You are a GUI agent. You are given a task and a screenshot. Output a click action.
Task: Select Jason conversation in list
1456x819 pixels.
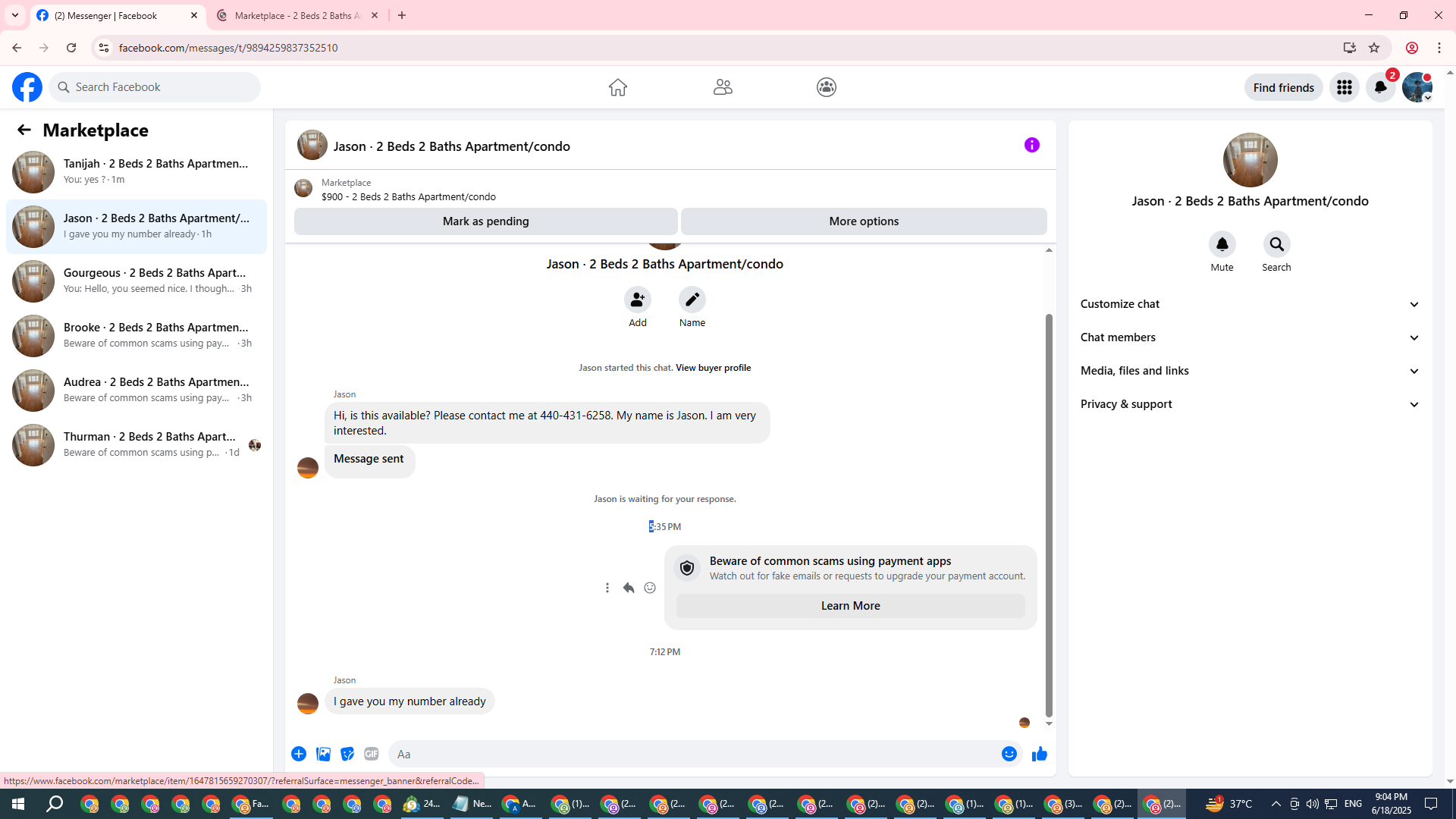(x=136, y=227)
